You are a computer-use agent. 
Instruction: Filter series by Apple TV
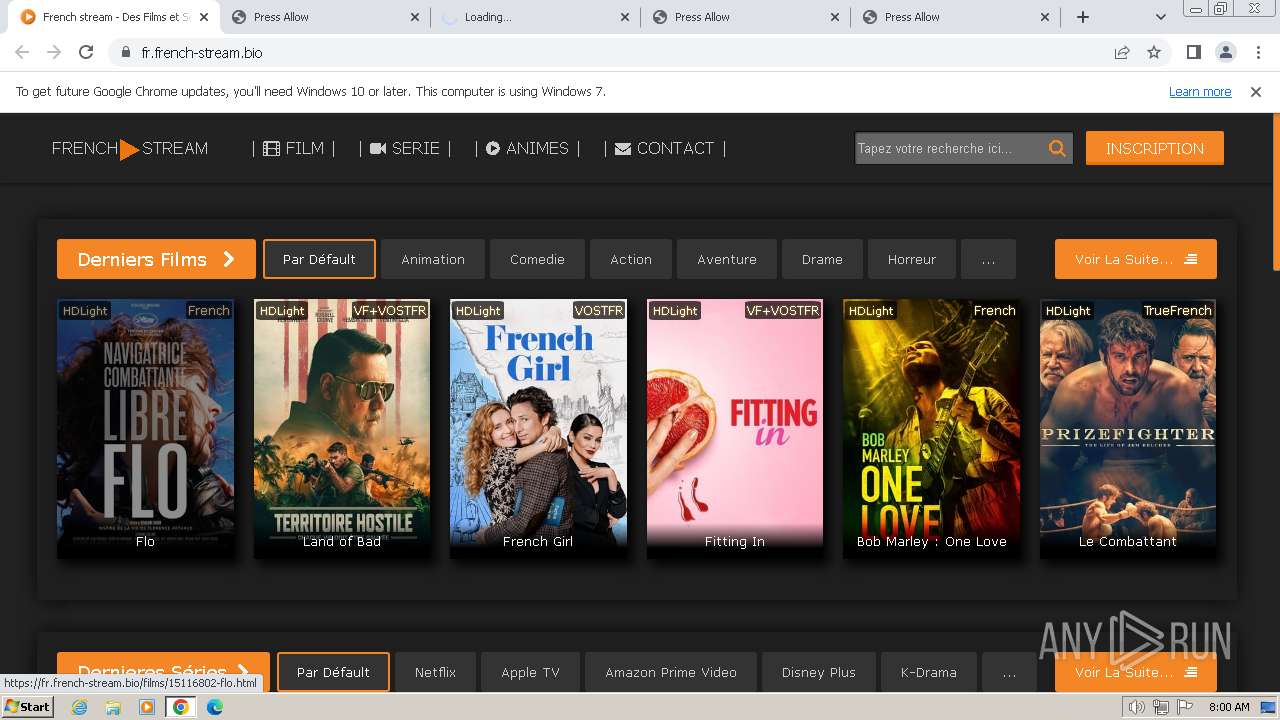pyautogui.click(x=530, y=672)
